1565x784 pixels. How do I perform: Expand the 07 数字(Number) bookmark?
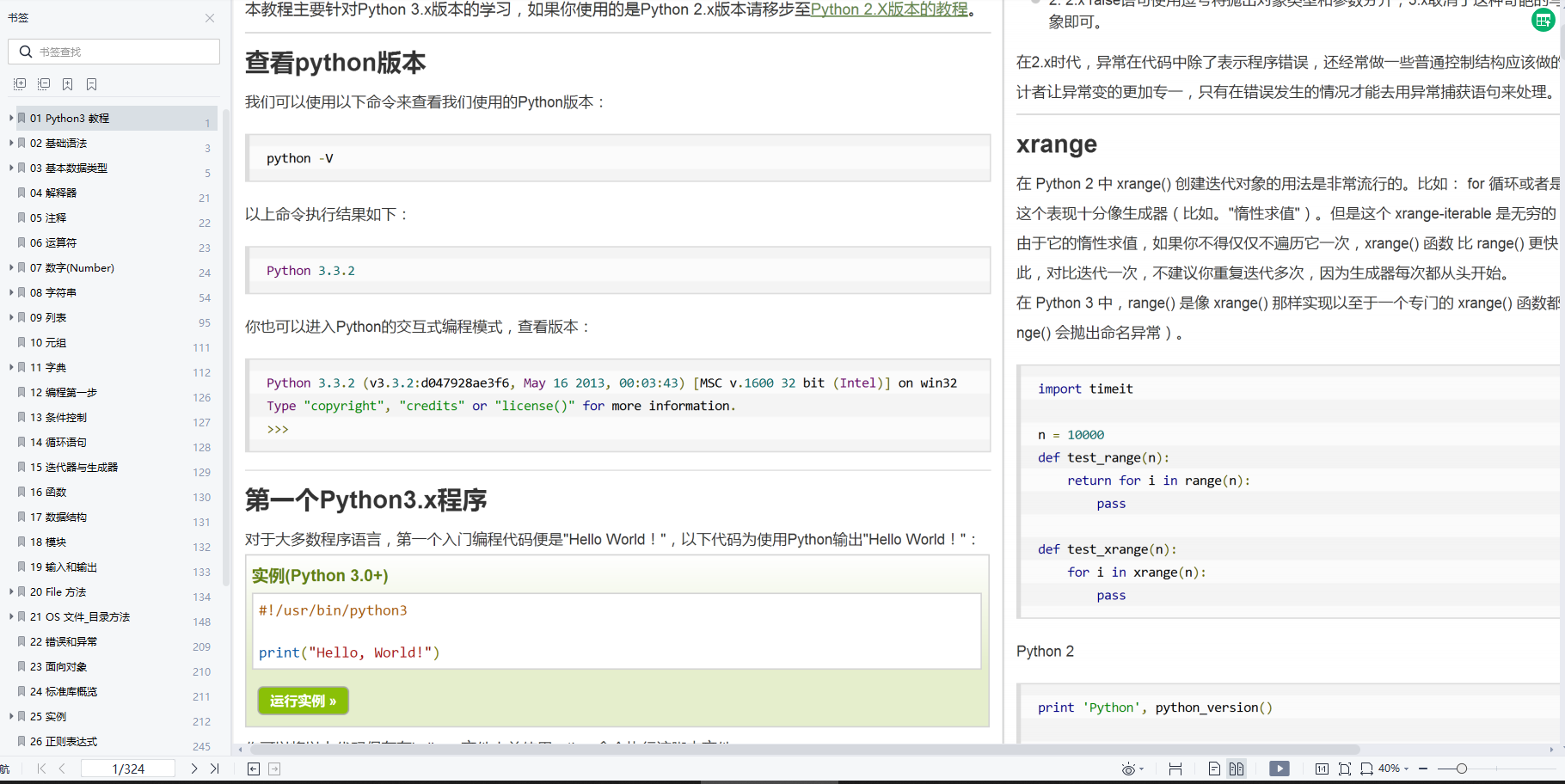pos(11,267)
